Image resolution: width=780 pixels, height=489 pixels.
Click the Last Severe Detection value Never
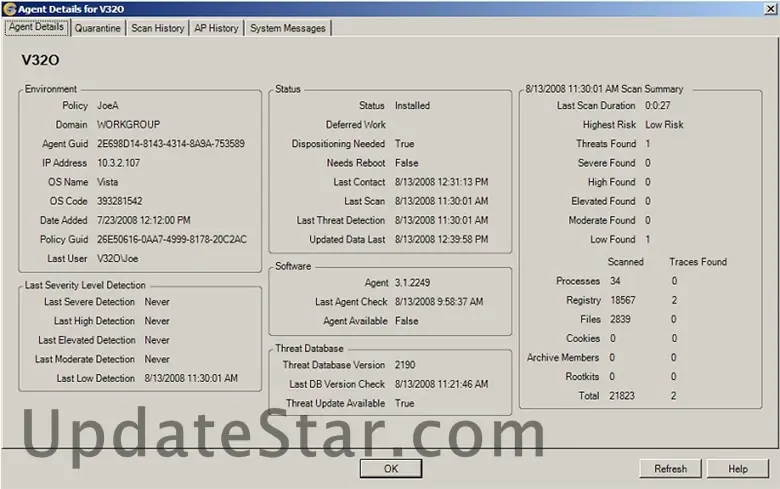157,302
